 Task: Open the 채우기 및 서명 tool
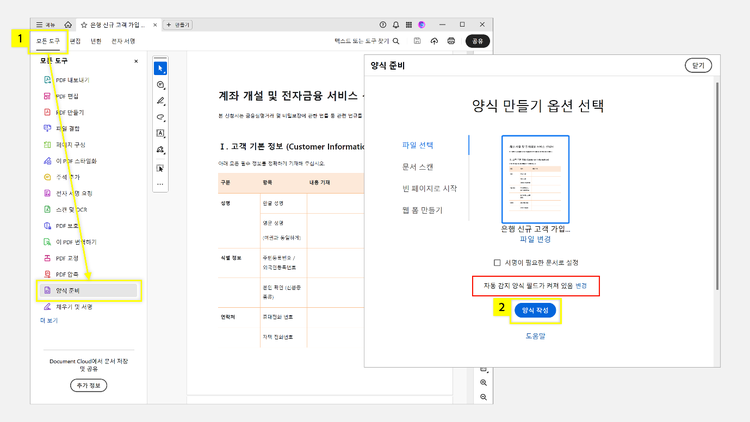pos(68,307)
